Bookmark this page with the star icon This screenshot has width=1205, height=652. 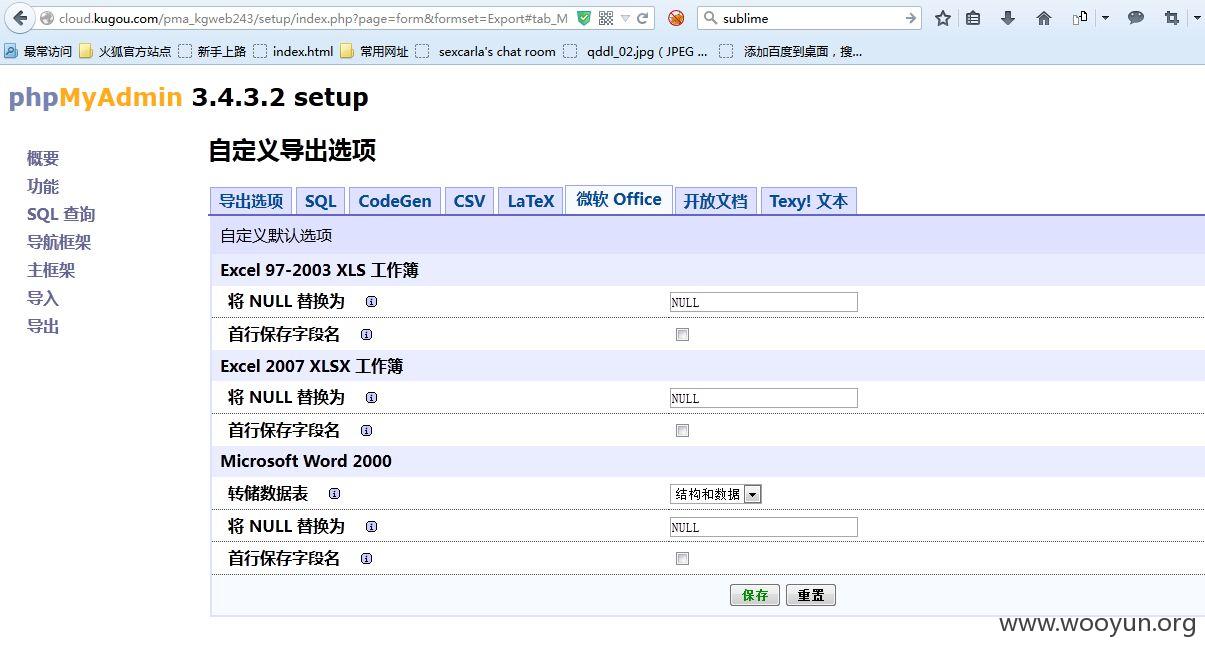click(942, 18)
